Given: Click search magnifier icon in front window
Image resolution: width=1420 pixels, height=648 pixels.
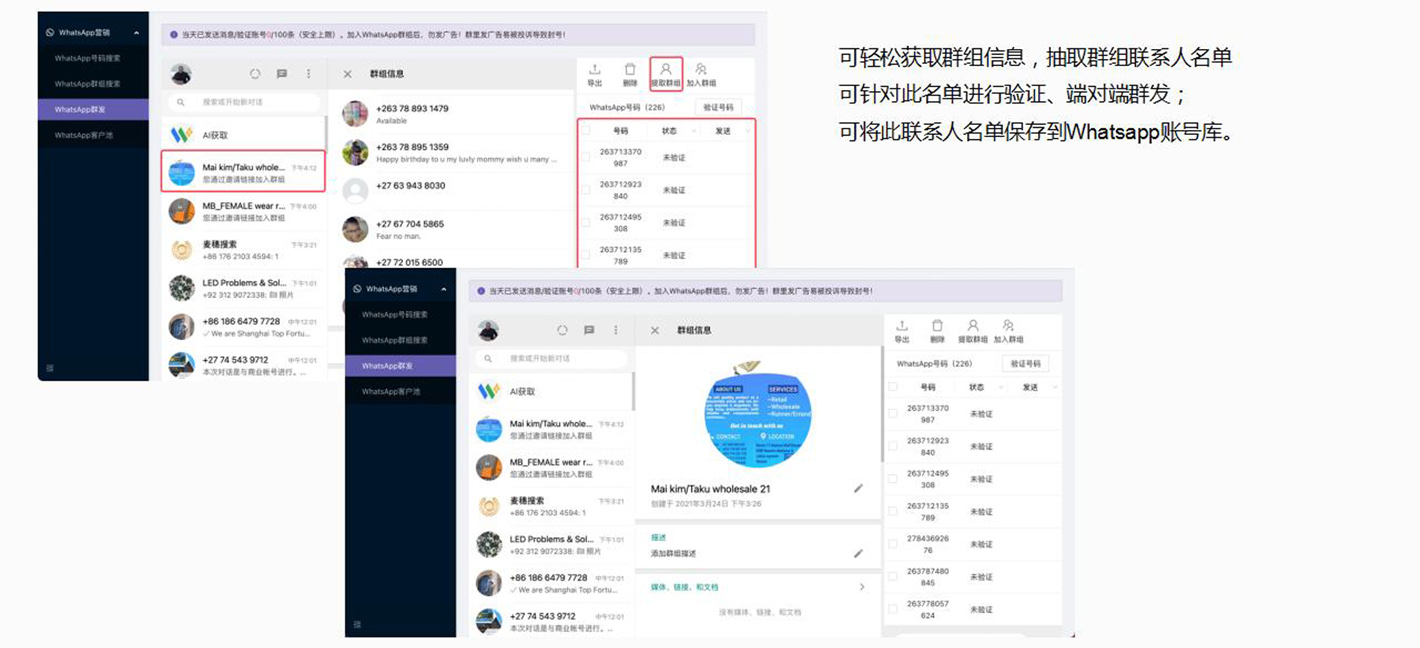Looking at the screenshot, I should point(488,358).
